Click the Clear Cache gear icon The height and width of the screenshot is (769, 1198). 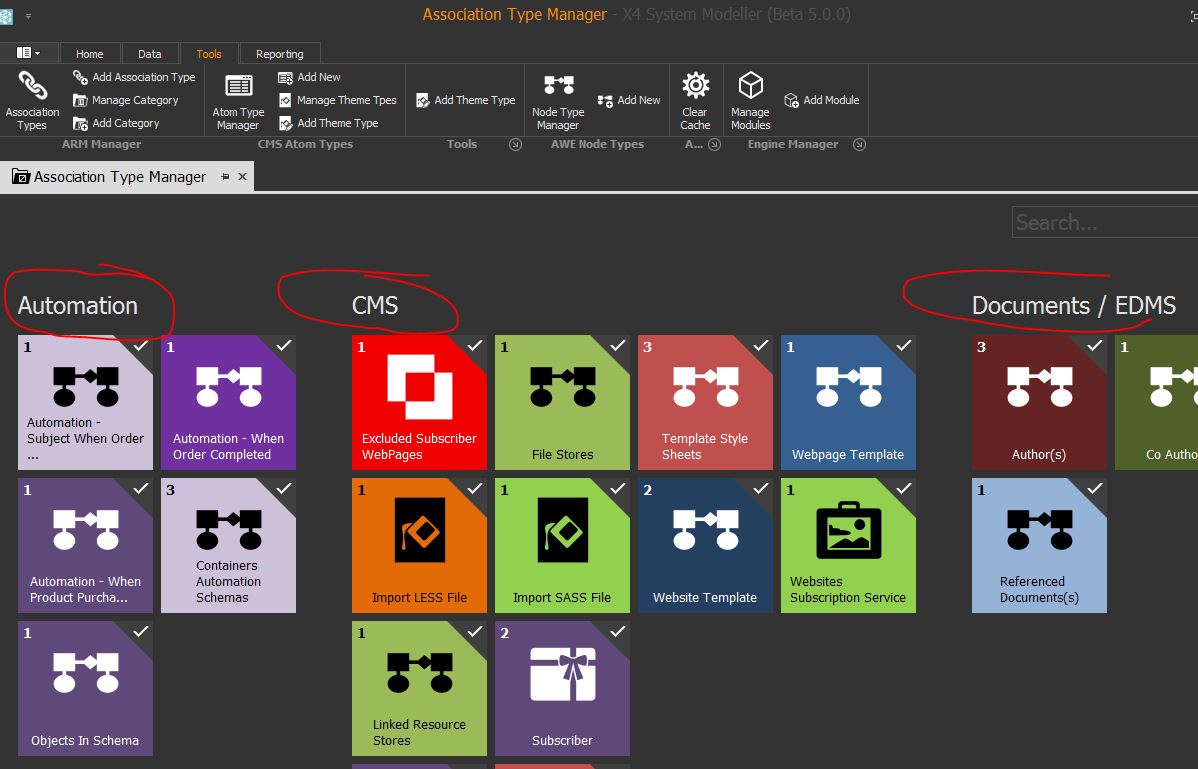coord(695,86)
